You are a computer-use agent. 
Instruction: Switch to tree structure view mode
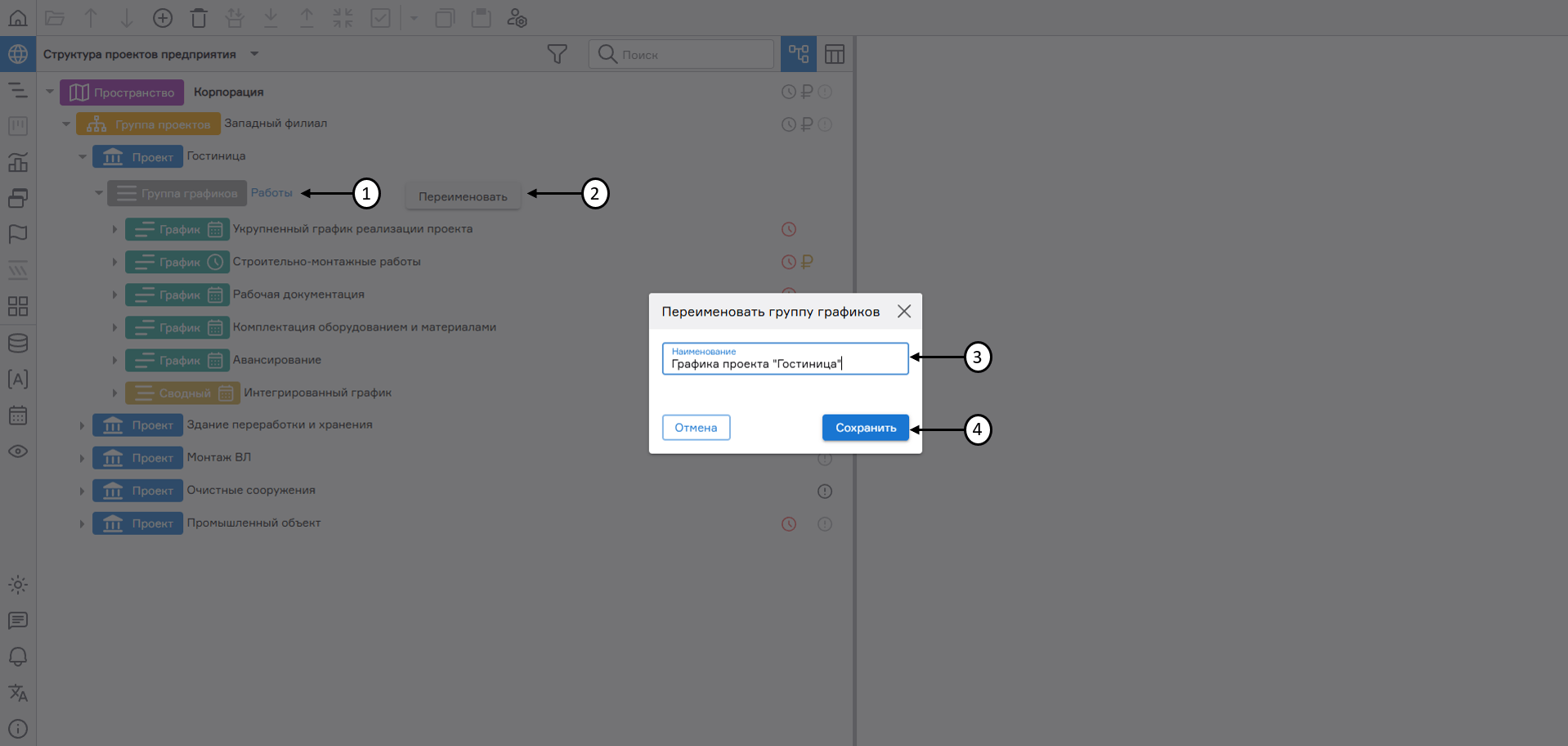click(x=799, y=54)
